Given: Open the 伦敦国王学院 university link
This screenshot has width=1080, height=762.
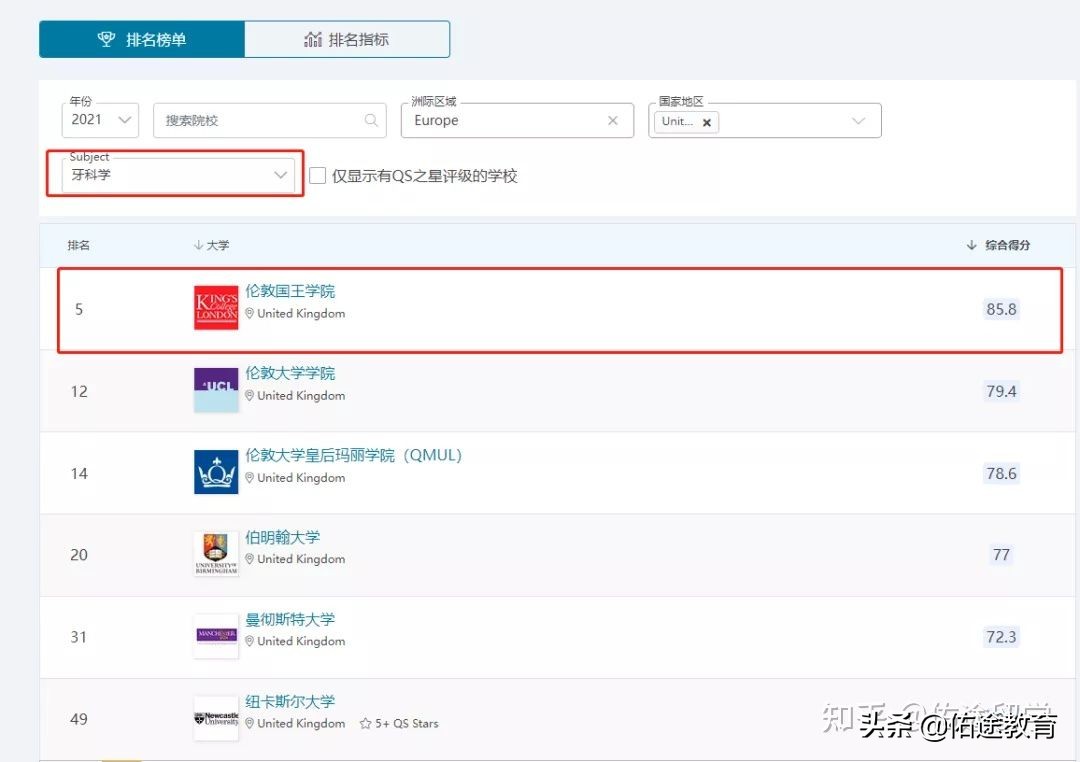Looking at the screenshot, I should coord(290,290).
